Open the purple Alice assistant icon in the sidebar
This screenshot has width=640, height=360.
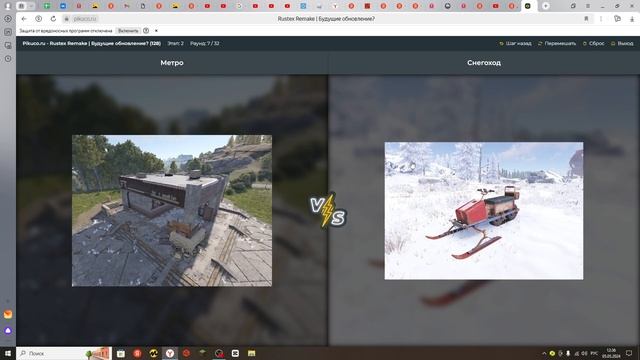tap(8, 331)
